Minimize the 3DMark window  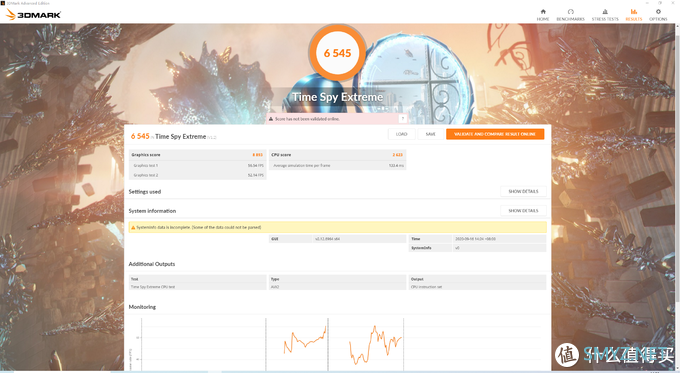coord(648,3)
